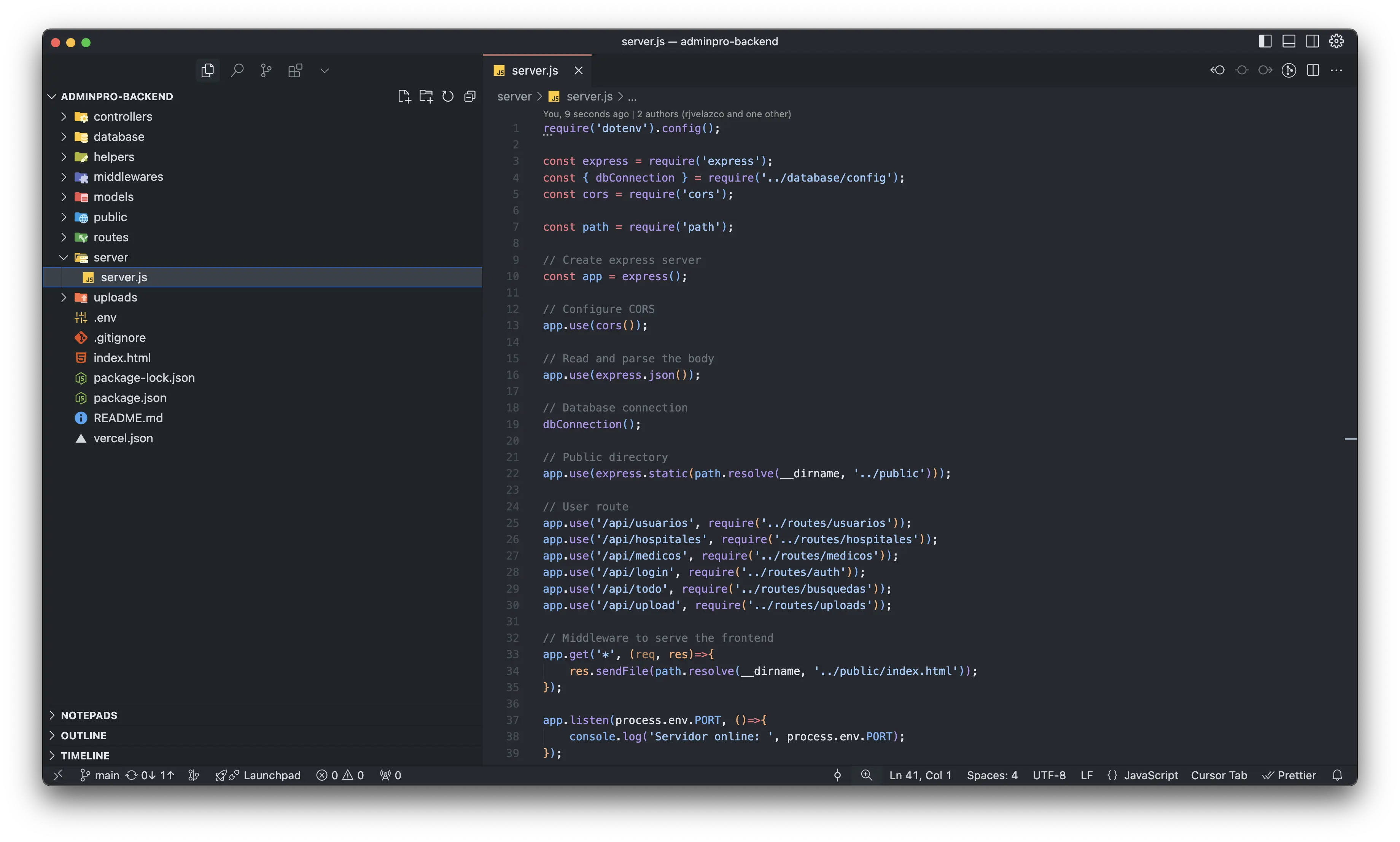This screenshot has width=1400, height=842.
Task: Click the git graph icon in status bar
Action: (193, 775)
